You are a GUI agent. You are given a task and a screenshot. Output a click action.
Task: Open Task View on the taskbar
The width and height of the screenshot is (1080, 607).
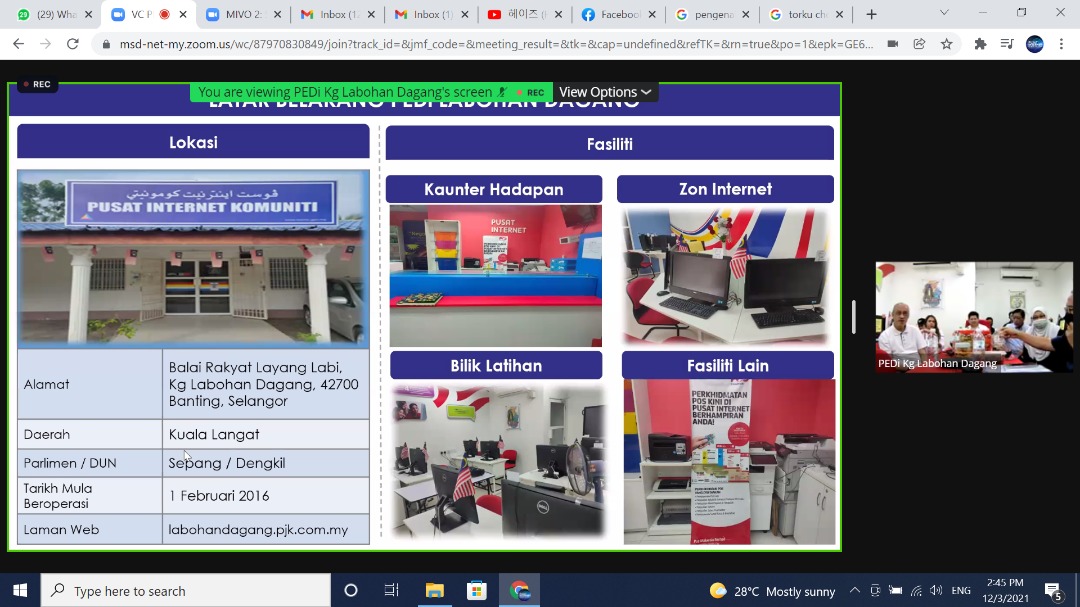coord(392,590)
